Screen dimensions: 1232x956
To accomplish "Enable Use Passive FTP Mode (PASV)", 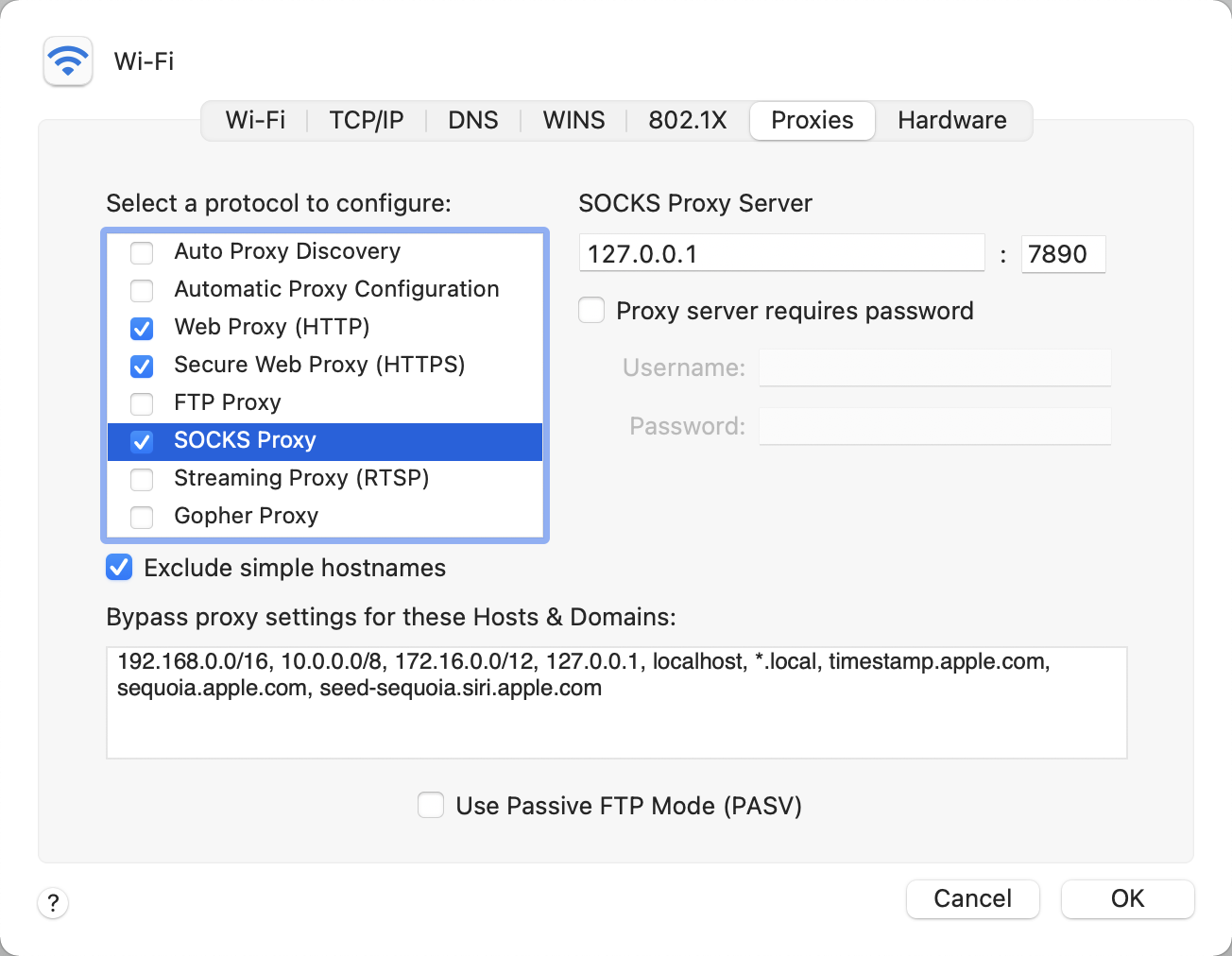I will pos(431,805).
